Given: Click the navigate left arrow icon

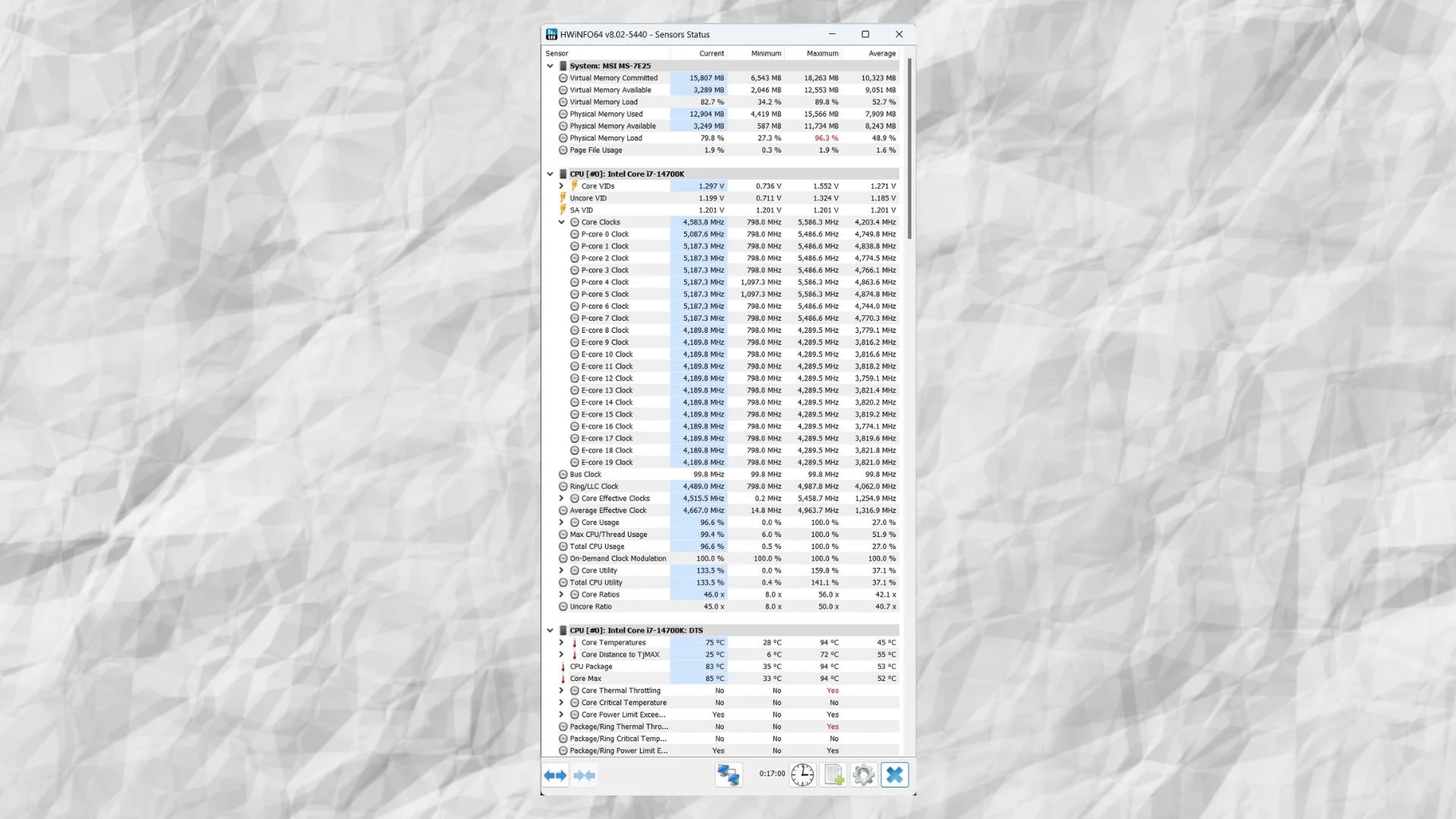Looking at the screenshot, I should click(550, 774).
